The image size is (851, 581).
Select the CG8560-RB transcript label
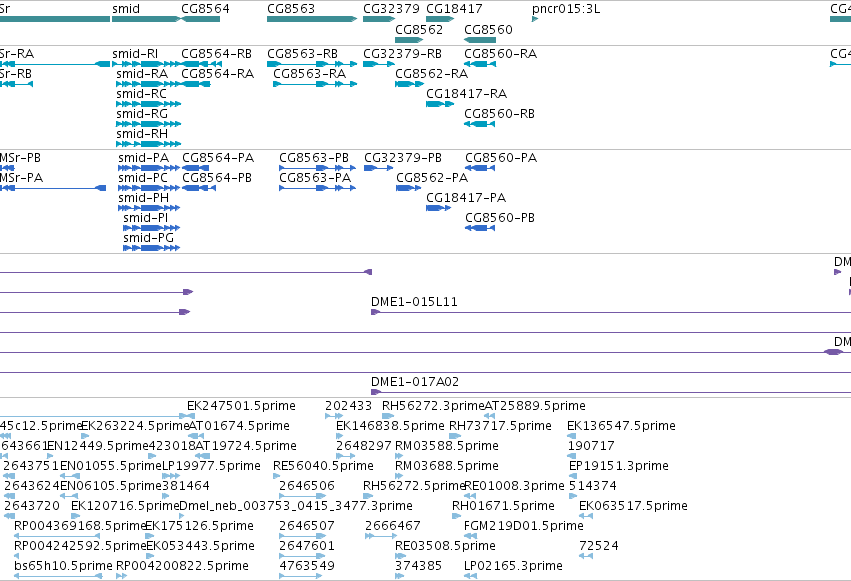point(499,114)
